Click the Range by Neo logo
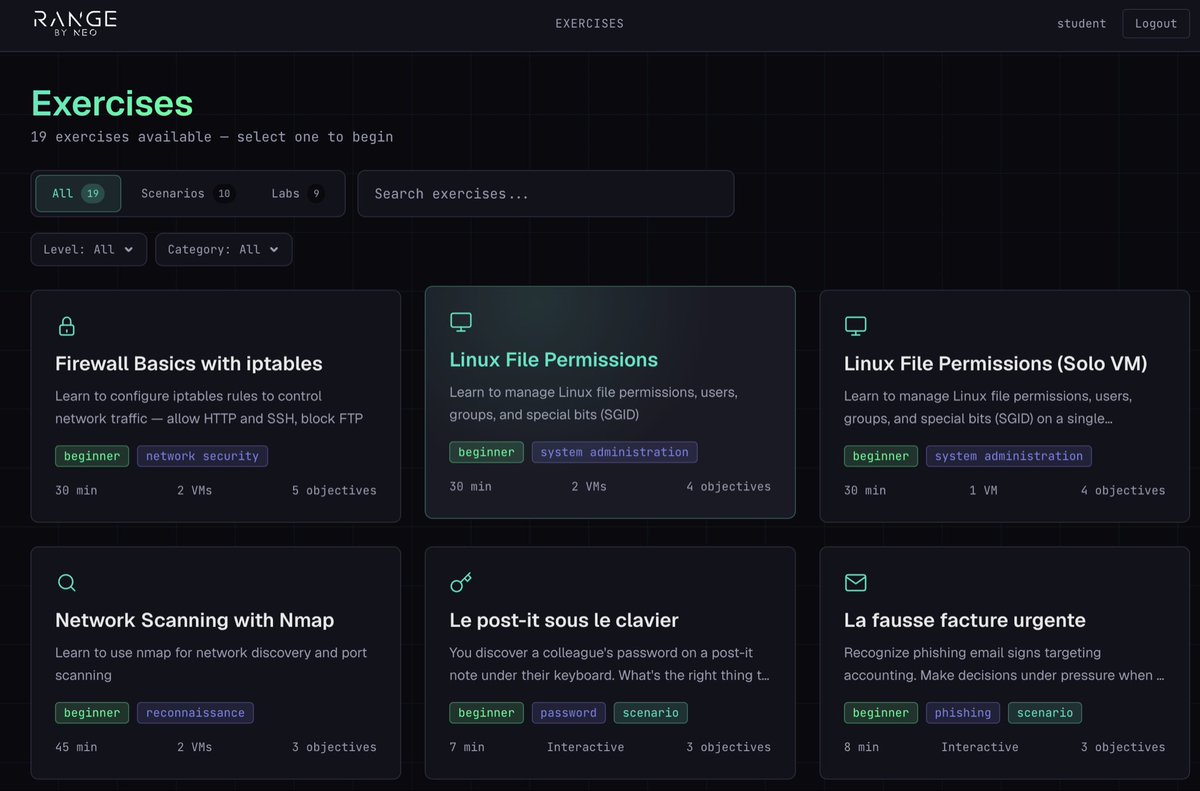 click(75, 23)
